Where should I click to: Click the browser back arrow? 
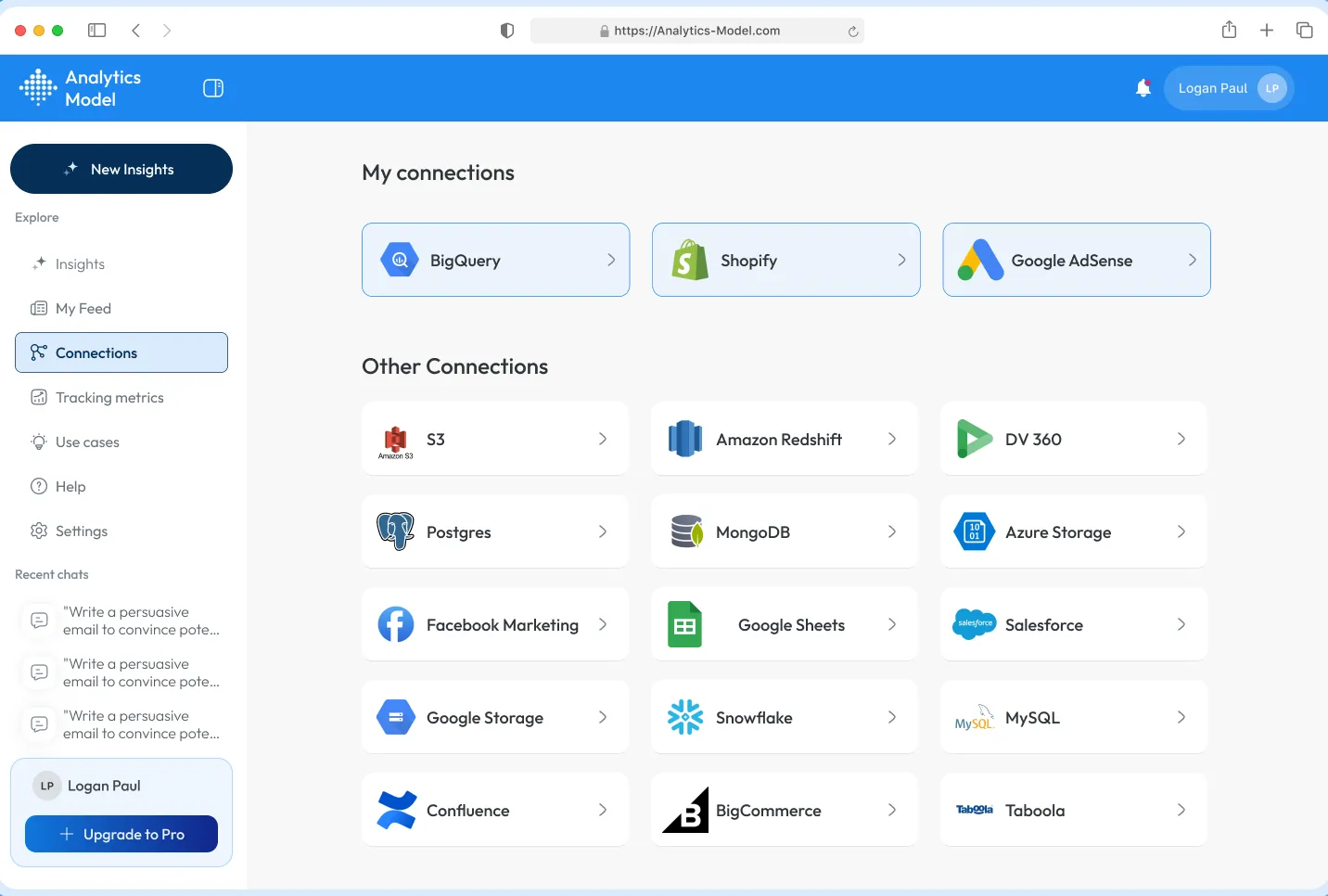click(136, 31)
